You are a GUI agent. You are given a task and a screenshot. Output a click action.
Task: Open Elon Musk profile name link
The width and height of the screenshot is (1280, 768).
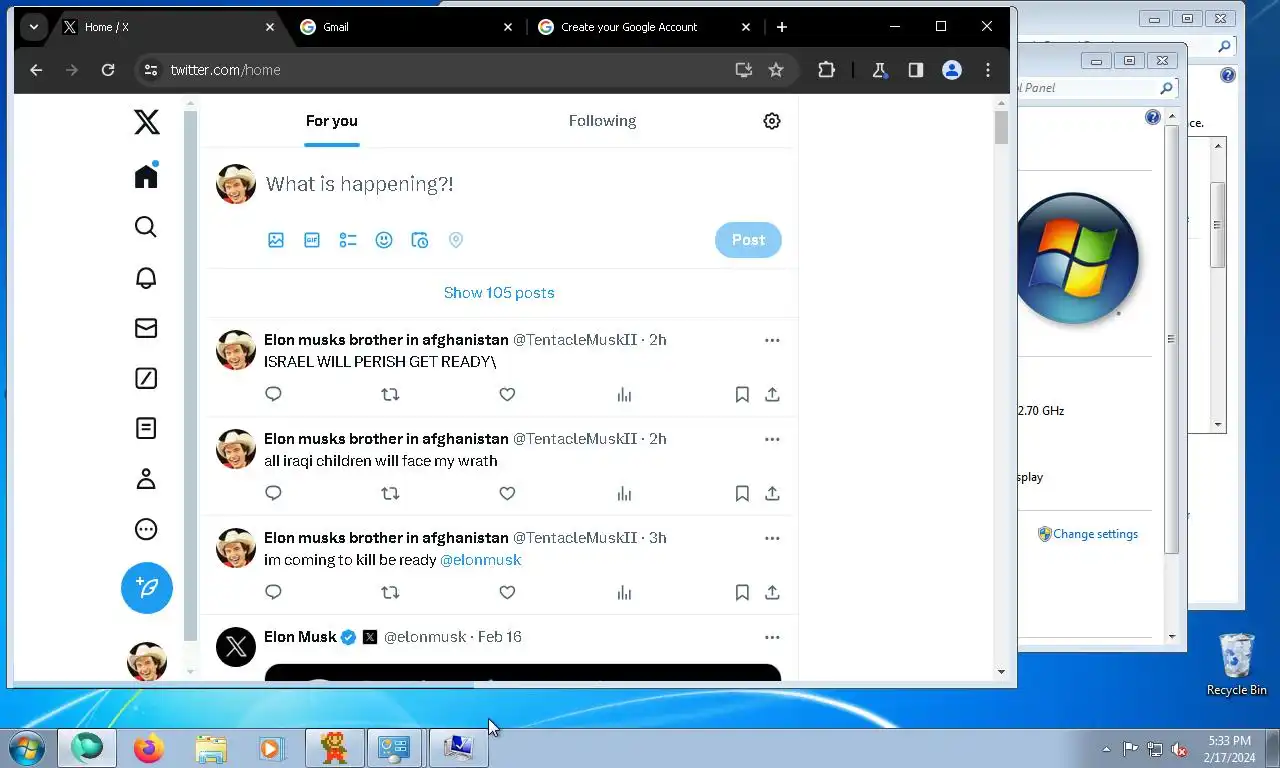[x=300, y=637]
